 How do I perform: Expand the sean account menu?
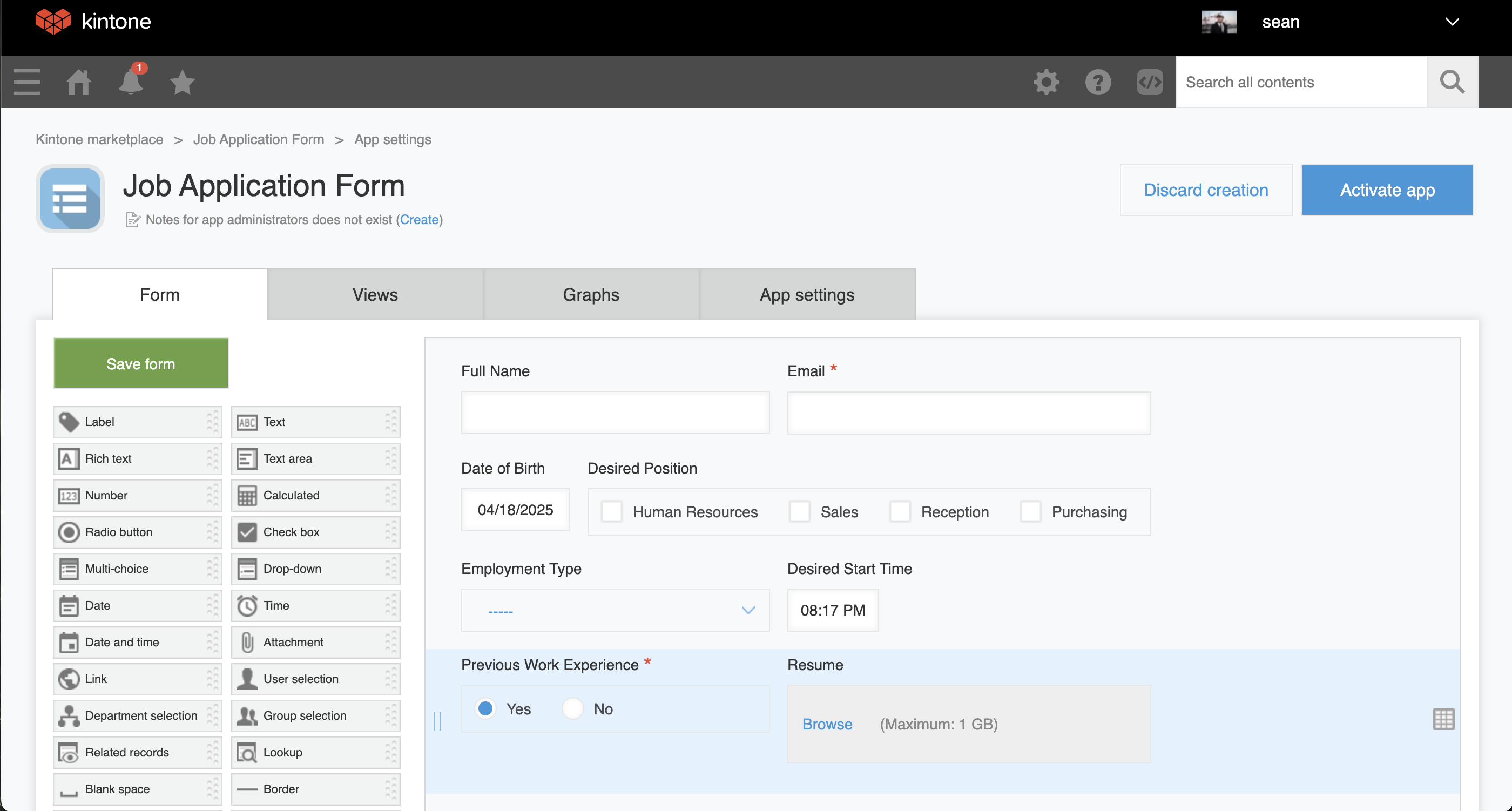click(1452, 22)
